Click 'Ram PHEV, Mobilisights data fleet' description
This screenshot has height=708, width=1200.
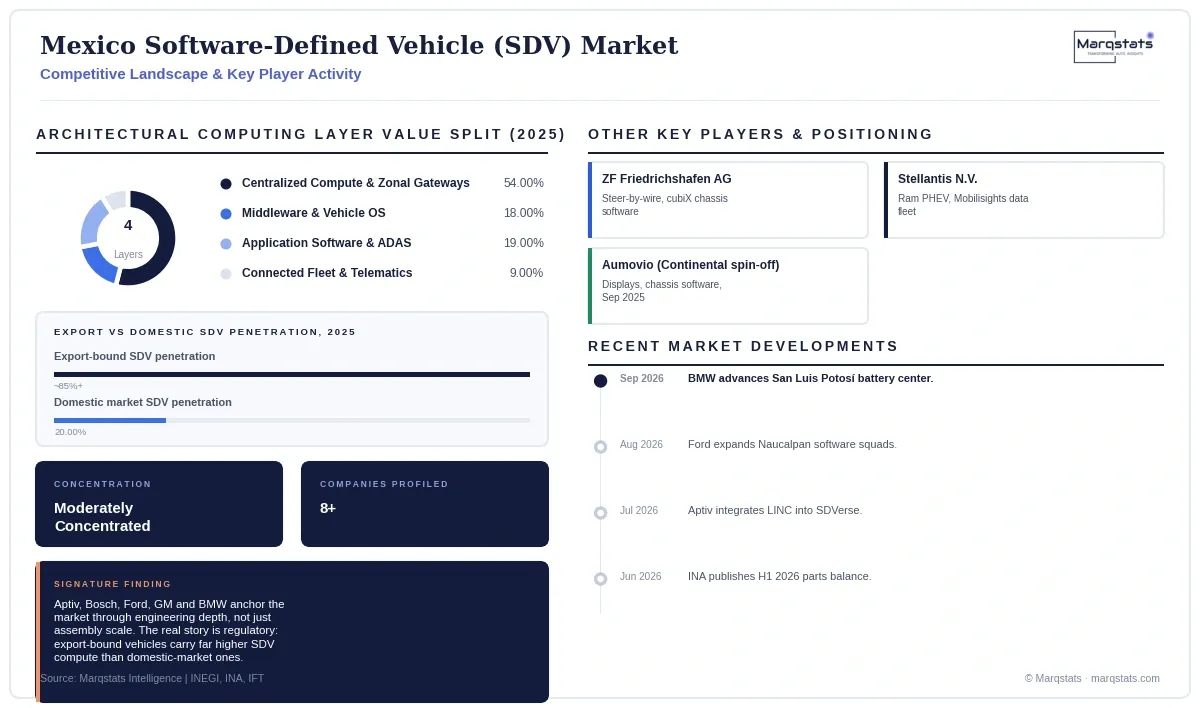pyautogui.click(x=963, y=205)
